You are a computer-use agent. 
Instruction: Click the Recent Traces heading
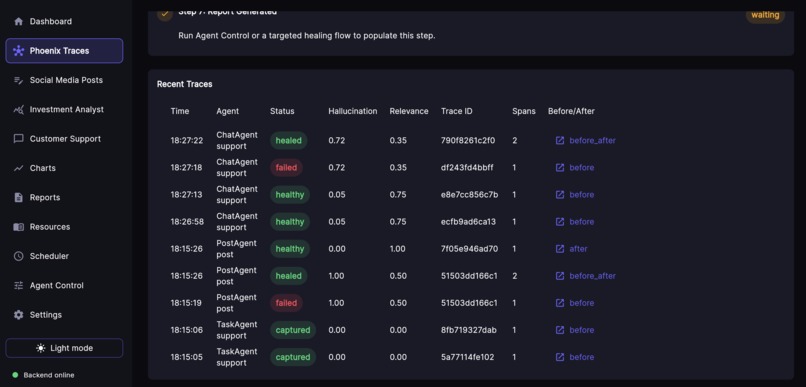[185, 84]
